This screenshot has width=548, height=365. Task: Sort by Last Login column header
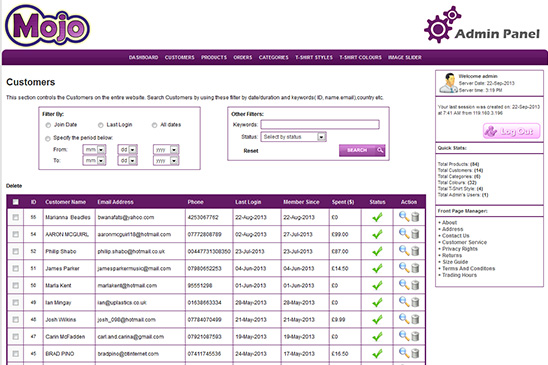pos(248,202)
